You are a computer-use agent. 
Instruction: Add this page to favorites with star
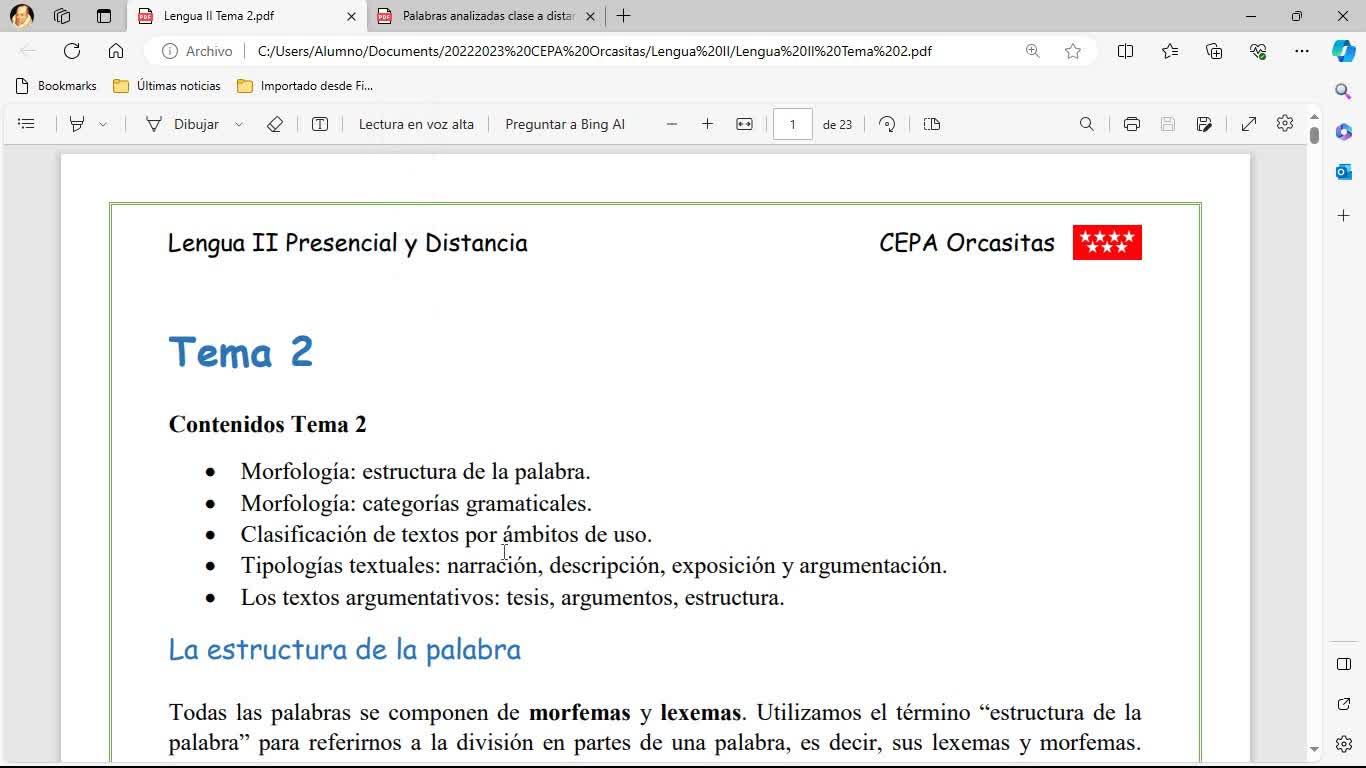(x=1073, y=51)
